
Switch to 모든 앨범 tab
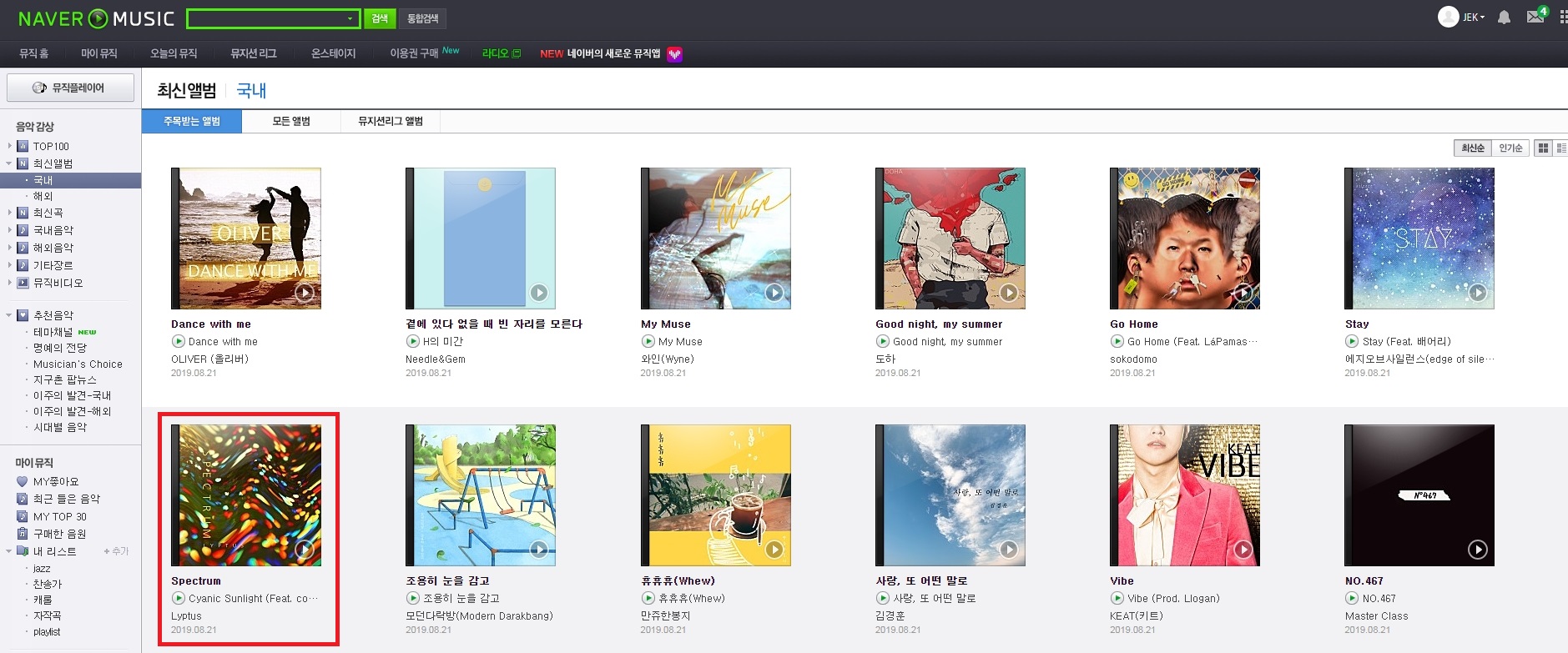291,121
